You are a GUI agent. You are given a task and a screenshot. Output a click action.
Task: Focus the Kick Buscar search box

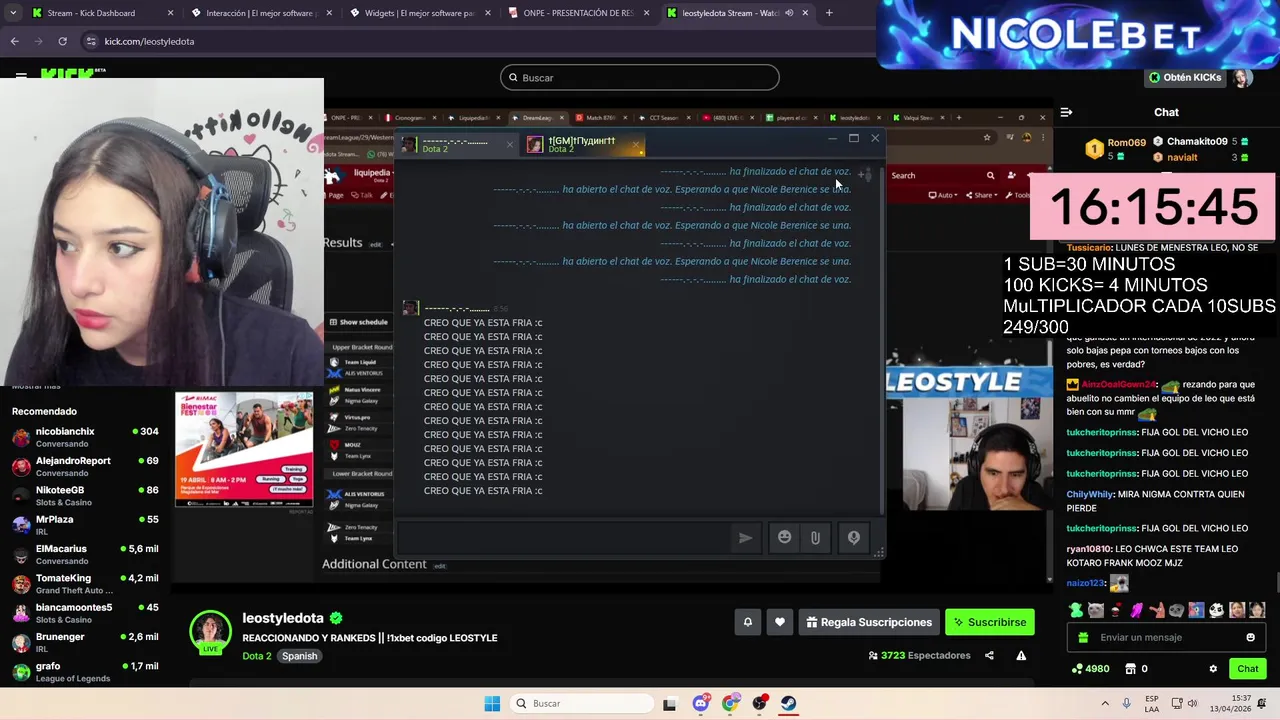tap(640, 77)
